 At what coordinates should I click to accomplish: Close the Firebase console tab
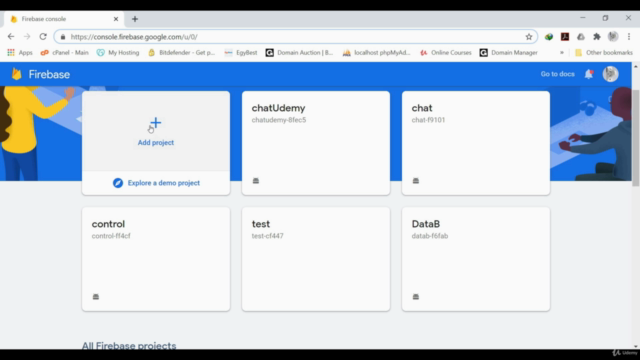[116, 19]
